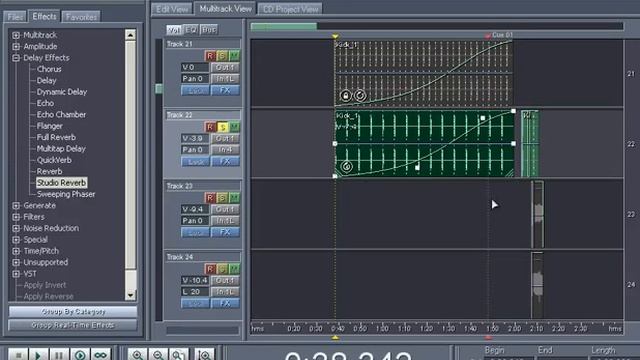Click the effects list scrollbar down arrow

tap(130, 295)
